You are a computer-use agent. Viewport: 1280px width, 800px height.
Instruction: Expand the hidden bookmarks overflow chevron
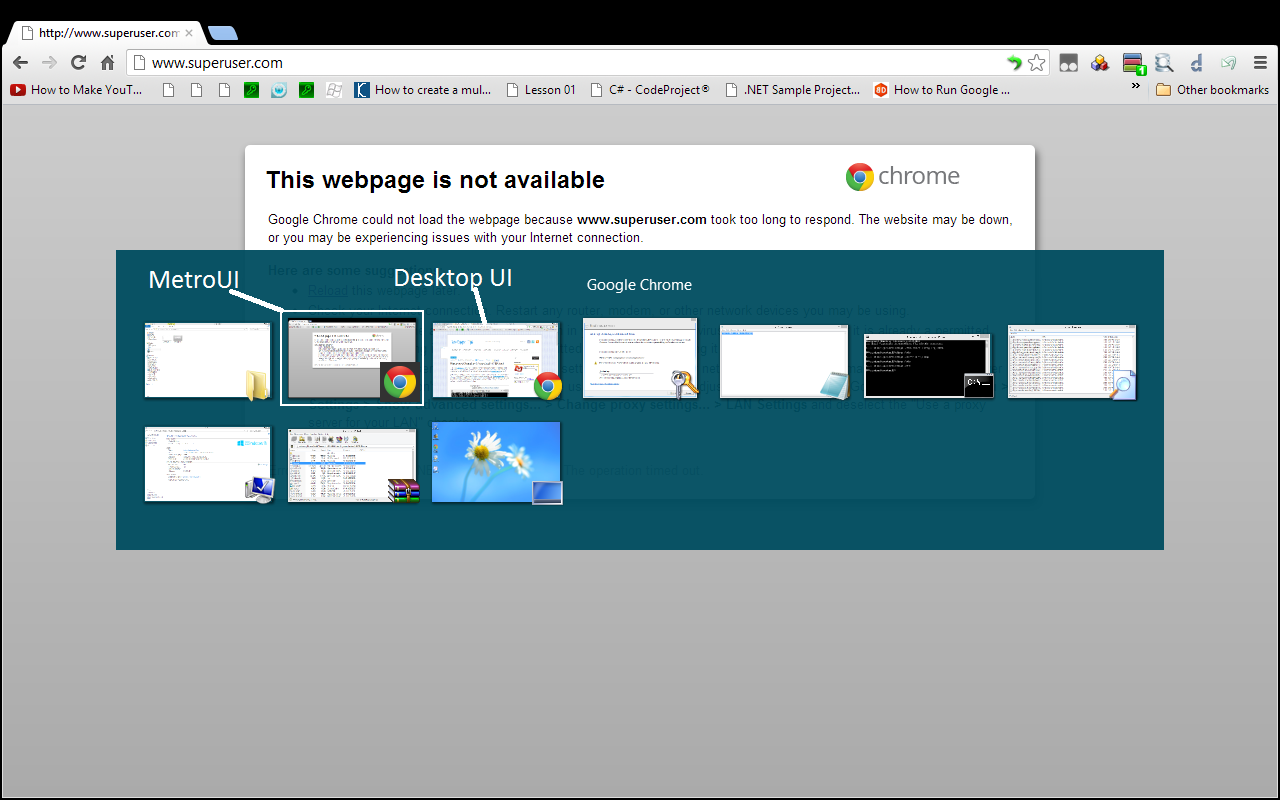point(1136,87)
